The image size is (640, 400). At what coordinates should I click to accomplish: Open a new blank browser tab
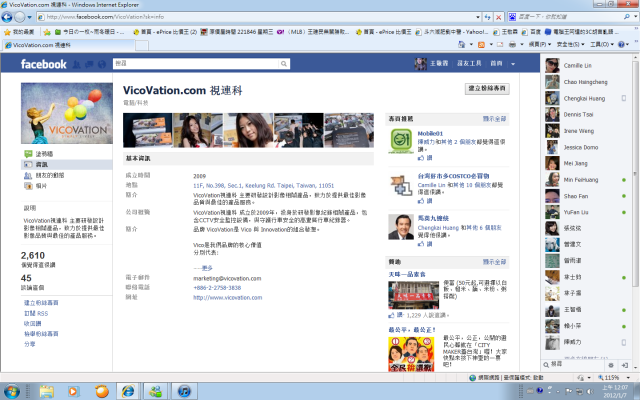(142, 46)
